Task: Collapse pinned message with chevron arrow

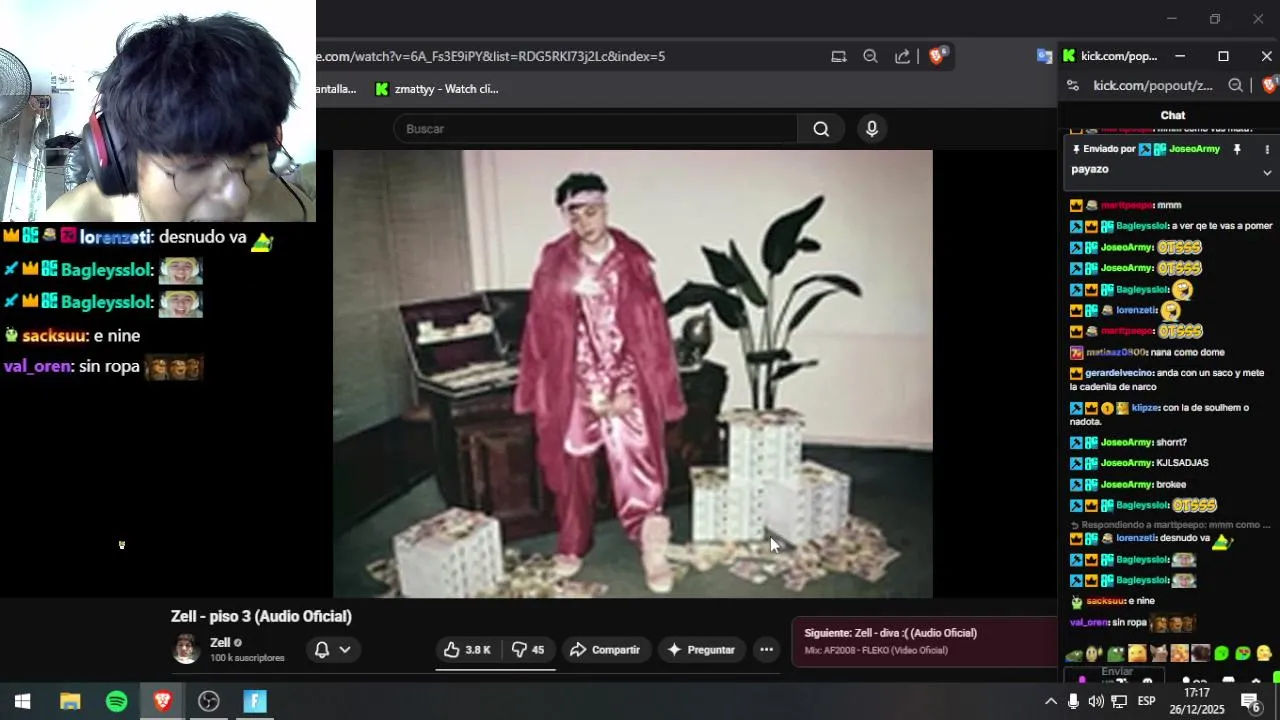Action: (1267, 172)
